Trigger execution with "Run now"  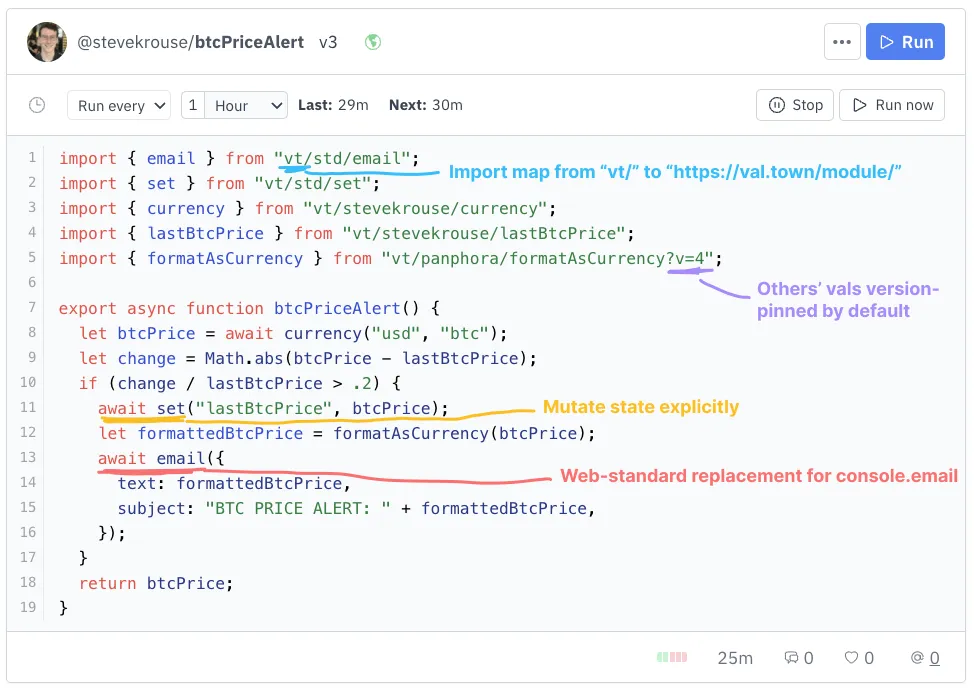[x=891, y=104]
